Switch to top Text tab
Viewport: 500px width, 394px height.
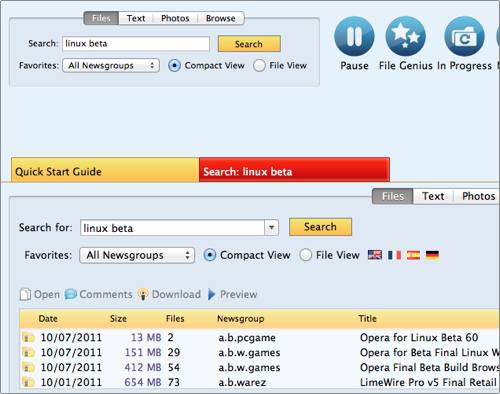click(136, 18)
